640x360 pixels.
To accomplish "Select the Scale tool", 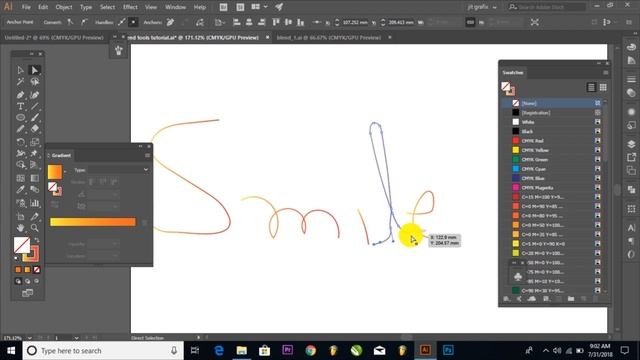I will pos(35,142).
